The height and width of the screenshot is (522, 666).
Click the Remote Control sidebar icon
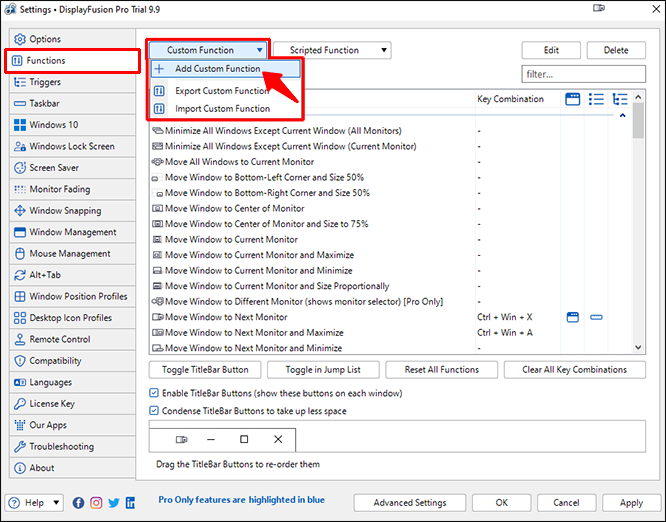coord(20,339)
